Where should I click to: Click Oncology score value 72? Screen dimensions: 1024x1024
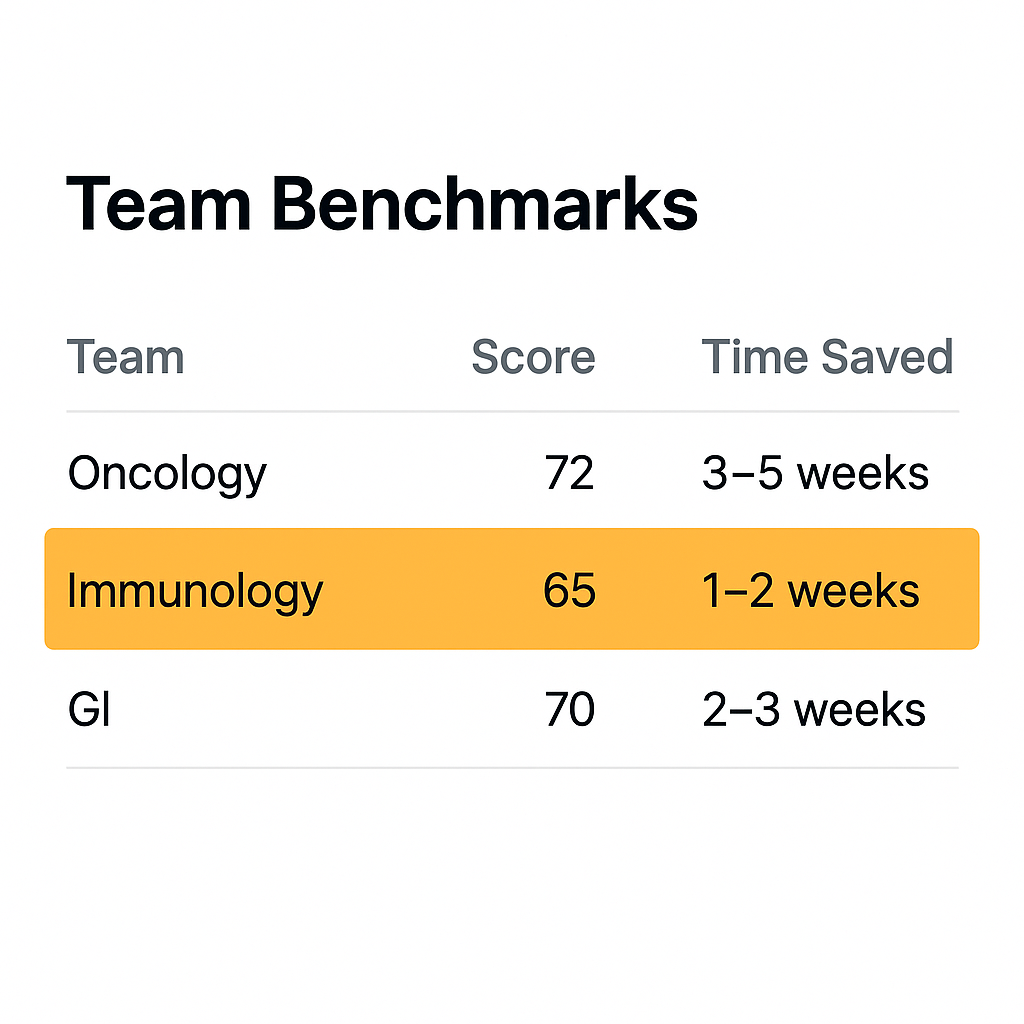(569, 473)
